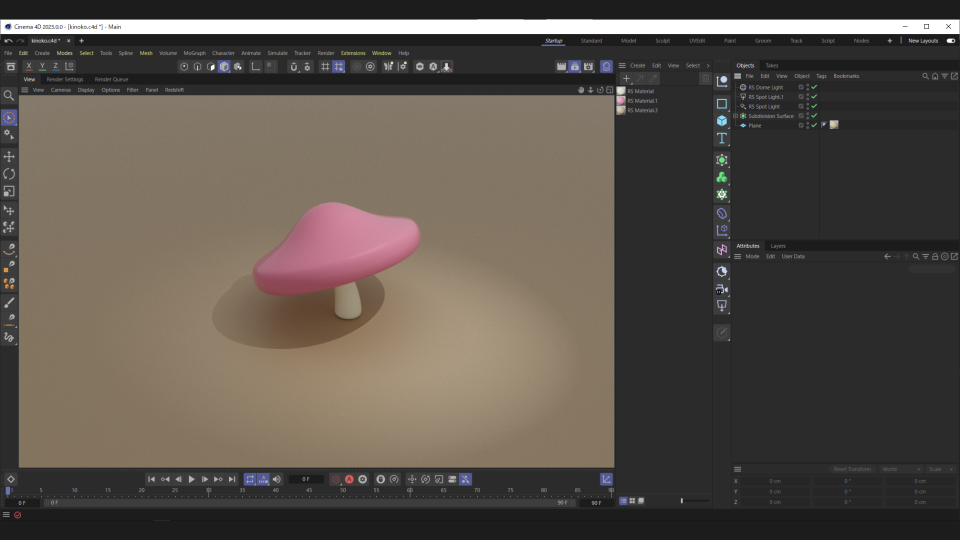Click the Subdivision Surface generator icon

[722, 160]
